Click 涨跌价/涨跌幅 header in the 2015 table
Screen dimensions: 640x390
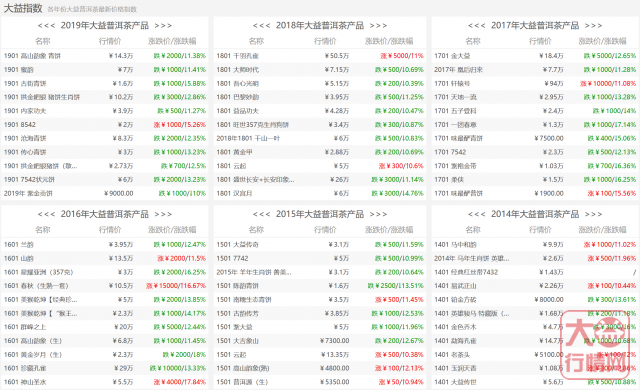tap(389, 230)
